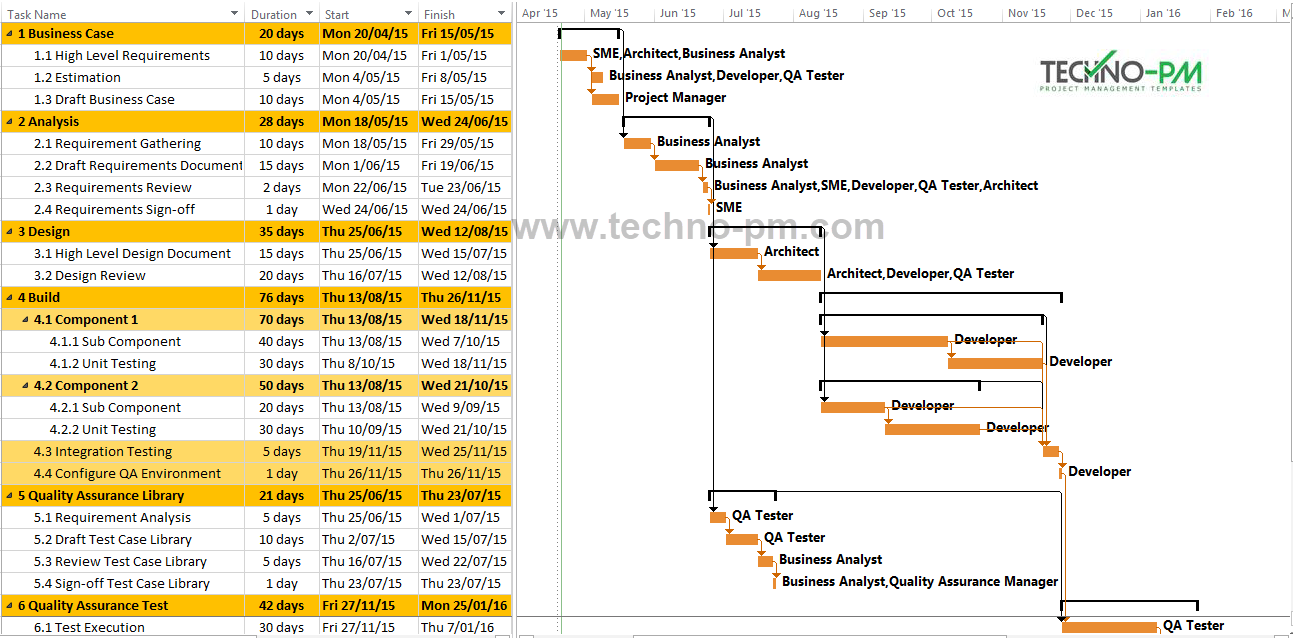1293x638 pixels.
Task: Select the 5.4 Sign-off Test Case Library task
Action: (122, 584)
